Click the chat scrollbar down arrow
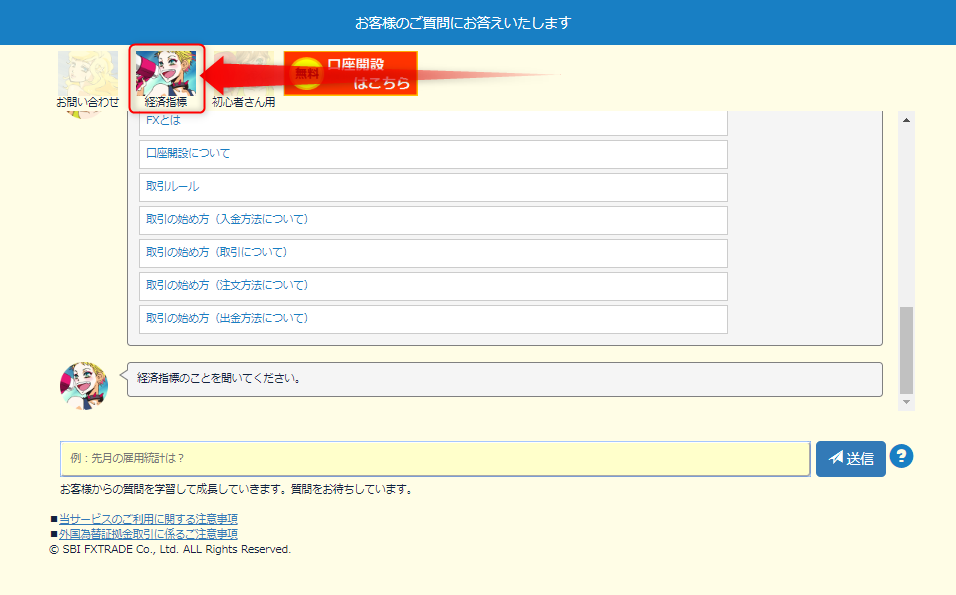Screen dimensions: 956x595 [907, 402]
